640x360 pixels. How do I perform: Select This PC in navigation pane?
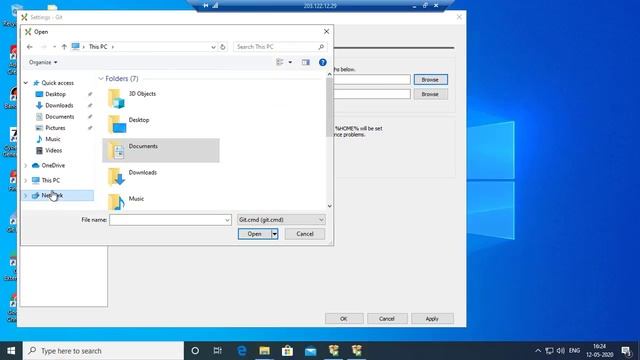pyautogui.click(x=51, y=180)
